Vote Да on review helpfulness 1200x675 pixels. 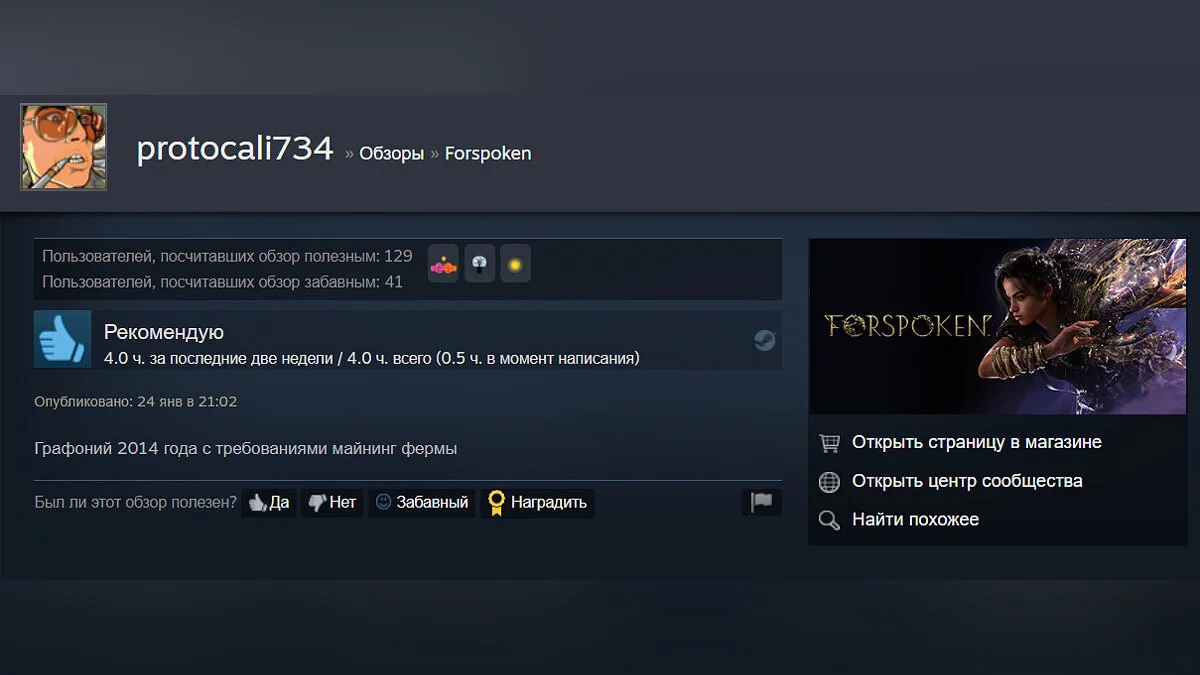tap(269, 502)
